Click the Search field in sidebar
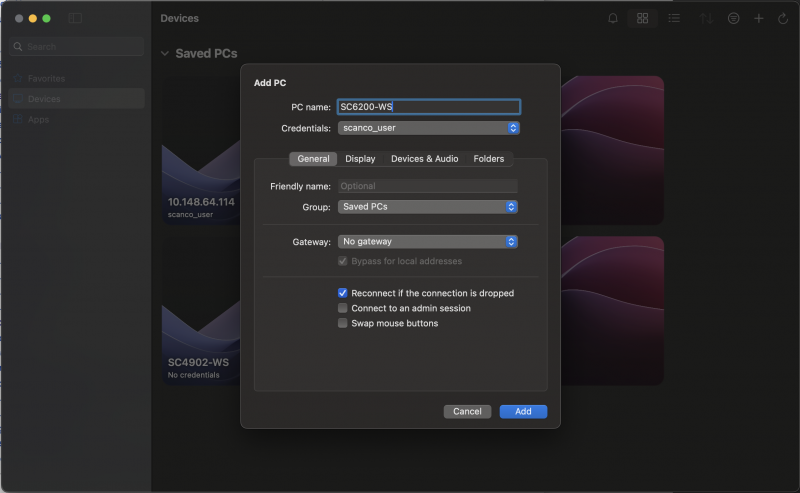The width and height of the screenshot is (800, 493). click(77, 46)
